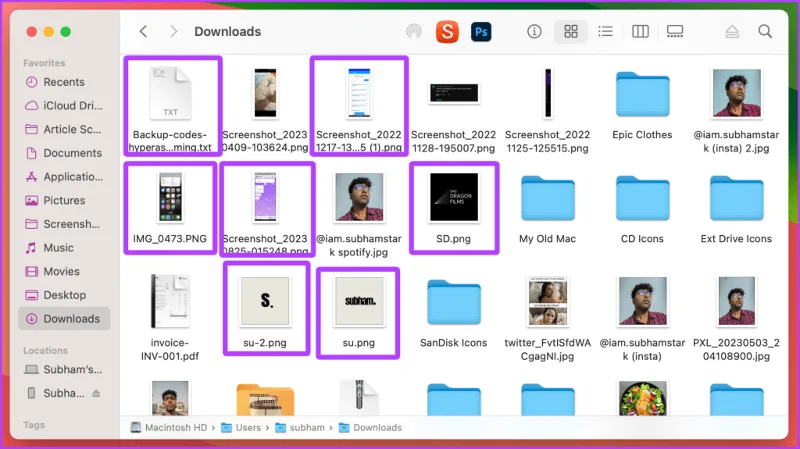Switch to list view
The width and height of the screenshot is (800, 449).
coord(606,32)
